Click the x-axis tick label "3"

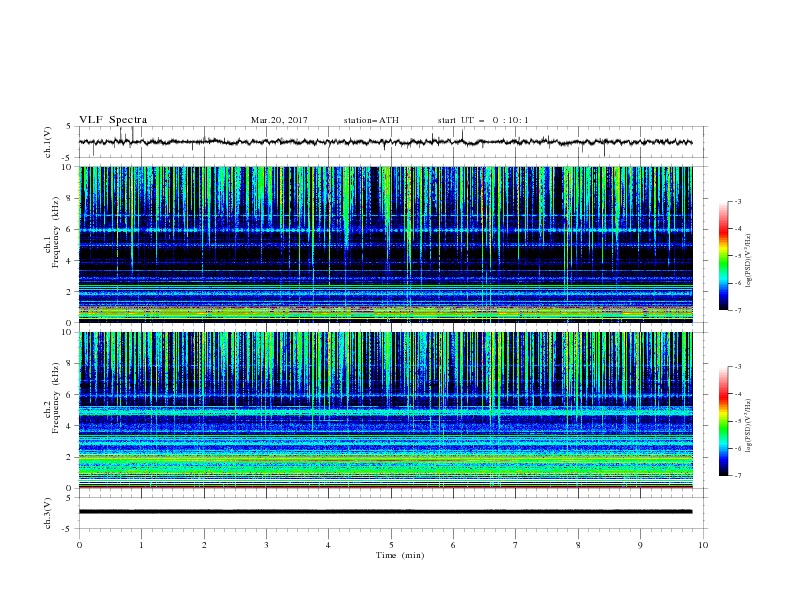pyautogui.click(x=266, y=545)
